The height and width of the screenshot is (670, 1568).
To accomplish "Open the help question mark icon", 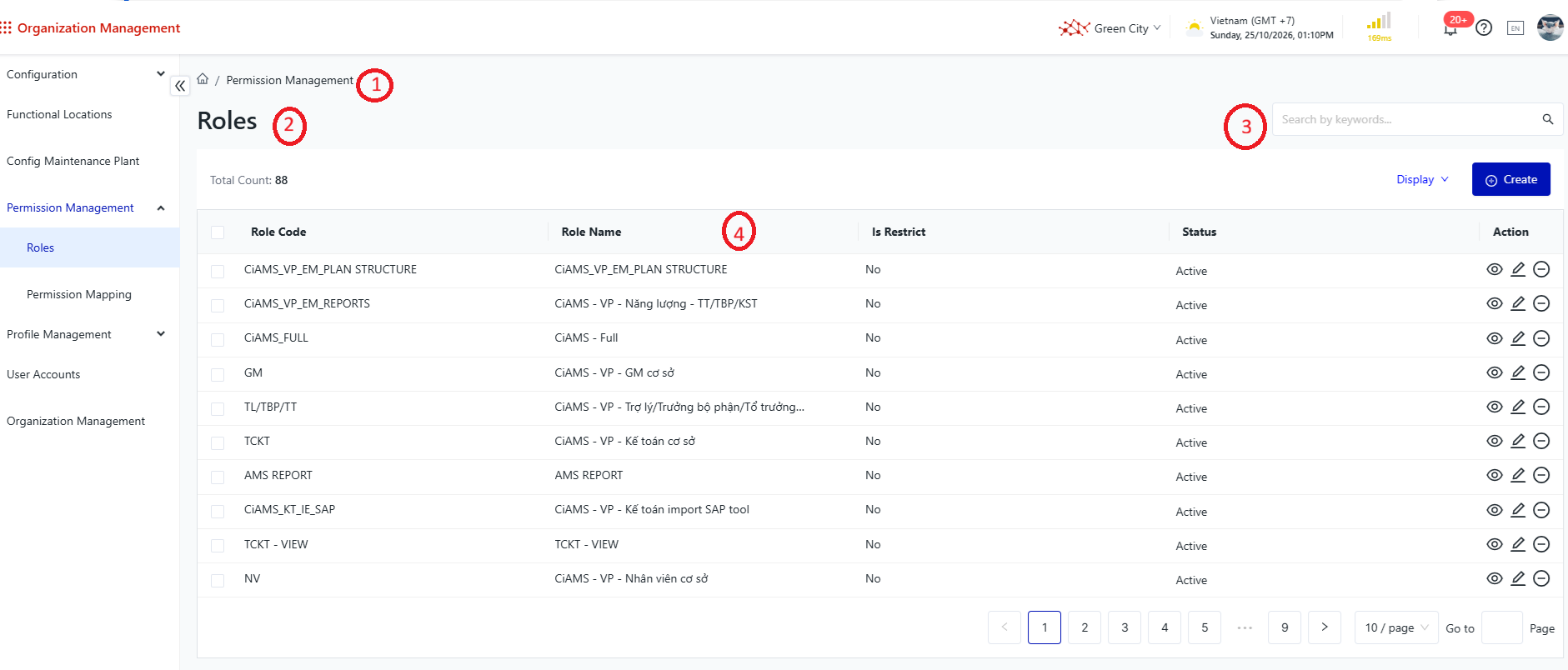I will 1484,27.
